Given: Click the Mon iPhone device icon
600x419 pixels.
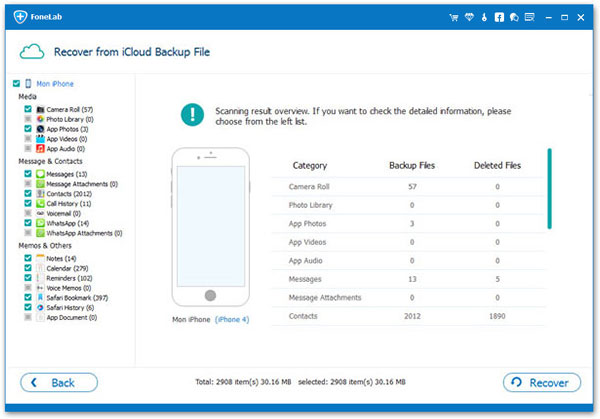Looking at the screenshot, I should coord(28,83).
